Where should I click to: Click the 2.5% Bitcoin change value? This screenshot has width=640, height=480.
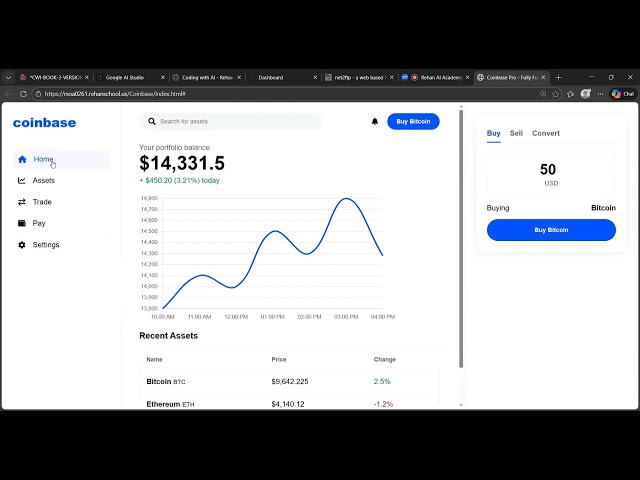pyautogui.click(x=382, y=382)
